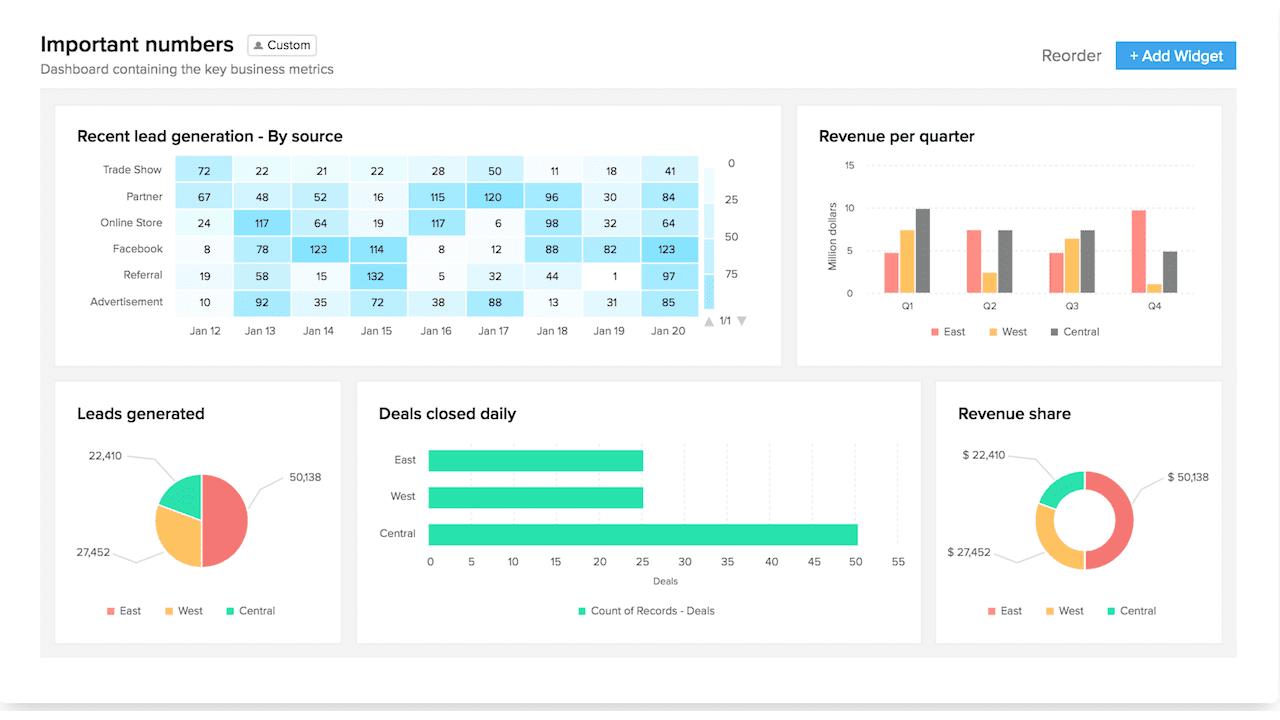The image size is (1280, 720).
Task: Click the Add Widget button
Action: point(1175,56)
